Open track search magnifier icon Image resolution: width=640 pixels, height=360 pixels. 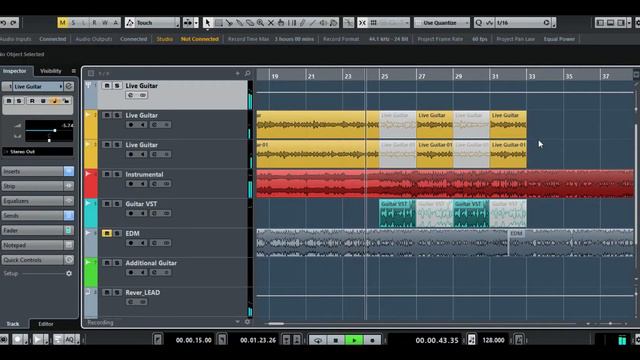coord(247,73)
